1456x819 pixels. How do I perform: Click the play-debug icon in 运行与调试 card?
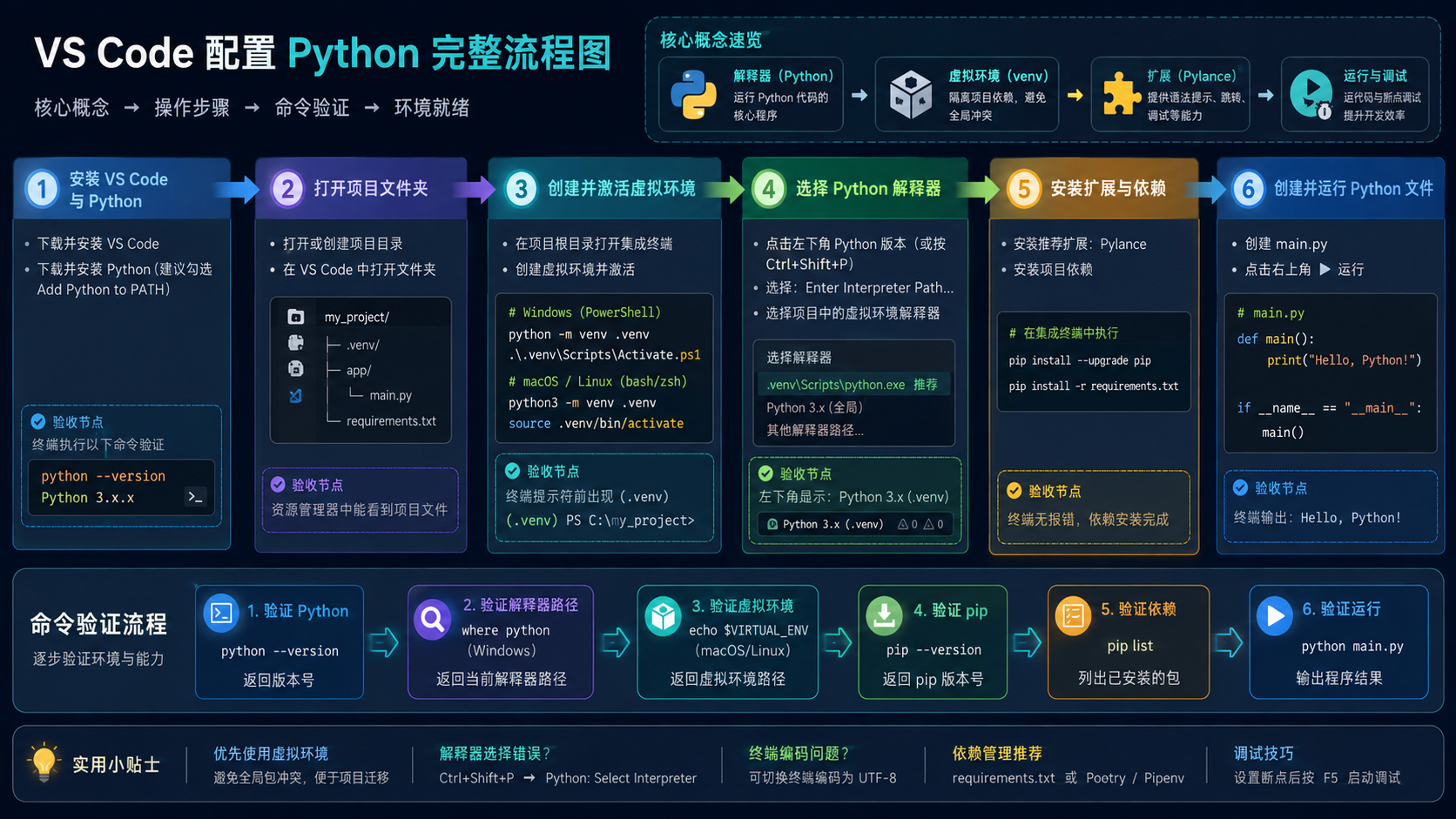tap(1311, 94)
